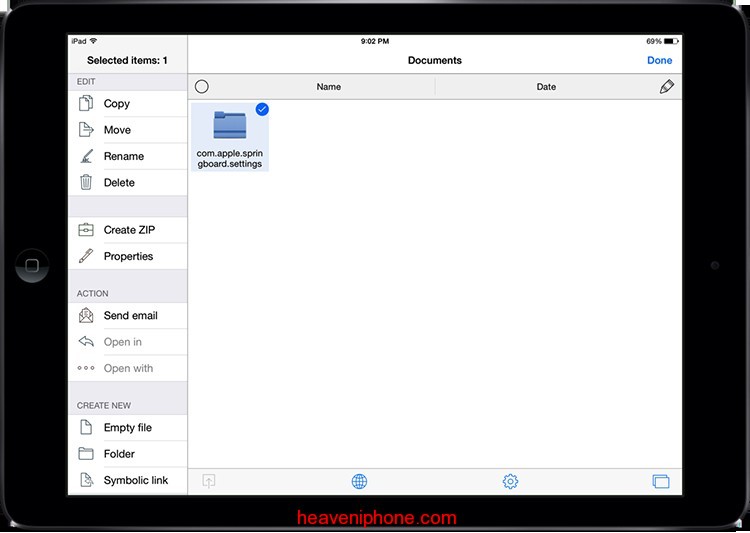Sort files by Date column

pos(546,87)
